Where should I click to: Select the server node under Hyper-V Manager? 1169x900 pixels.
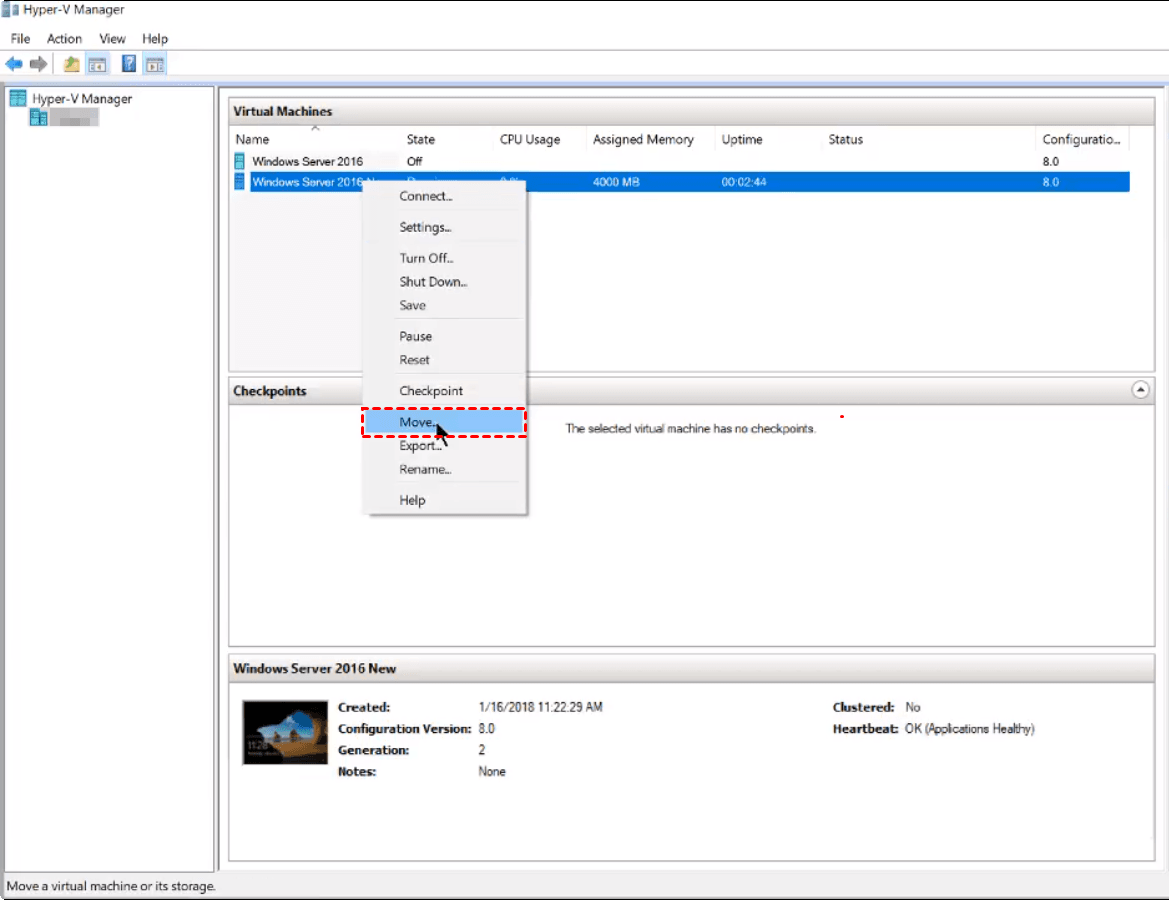click(65, 118)
